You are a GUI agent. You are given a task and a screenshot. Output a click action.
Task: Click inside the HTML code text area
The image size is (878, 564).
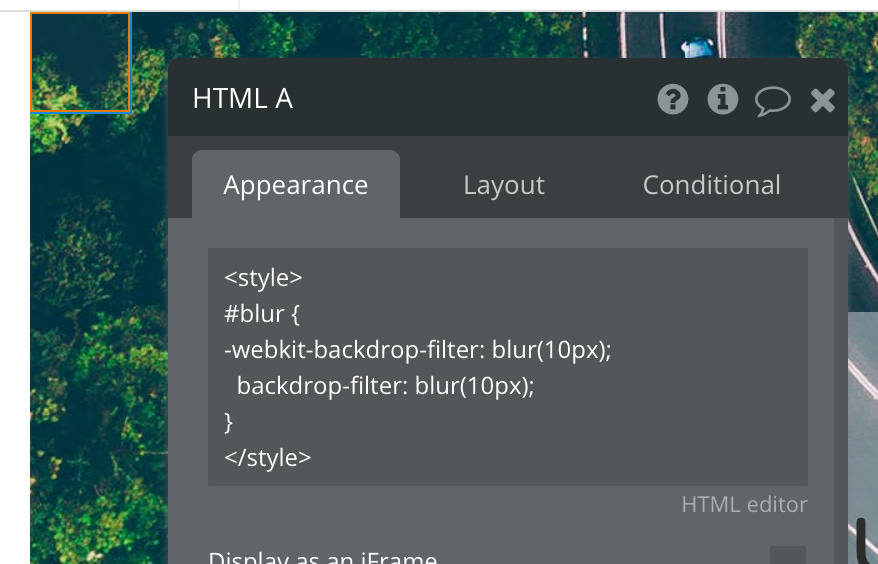pyautogui.click(x=507, y=367)
